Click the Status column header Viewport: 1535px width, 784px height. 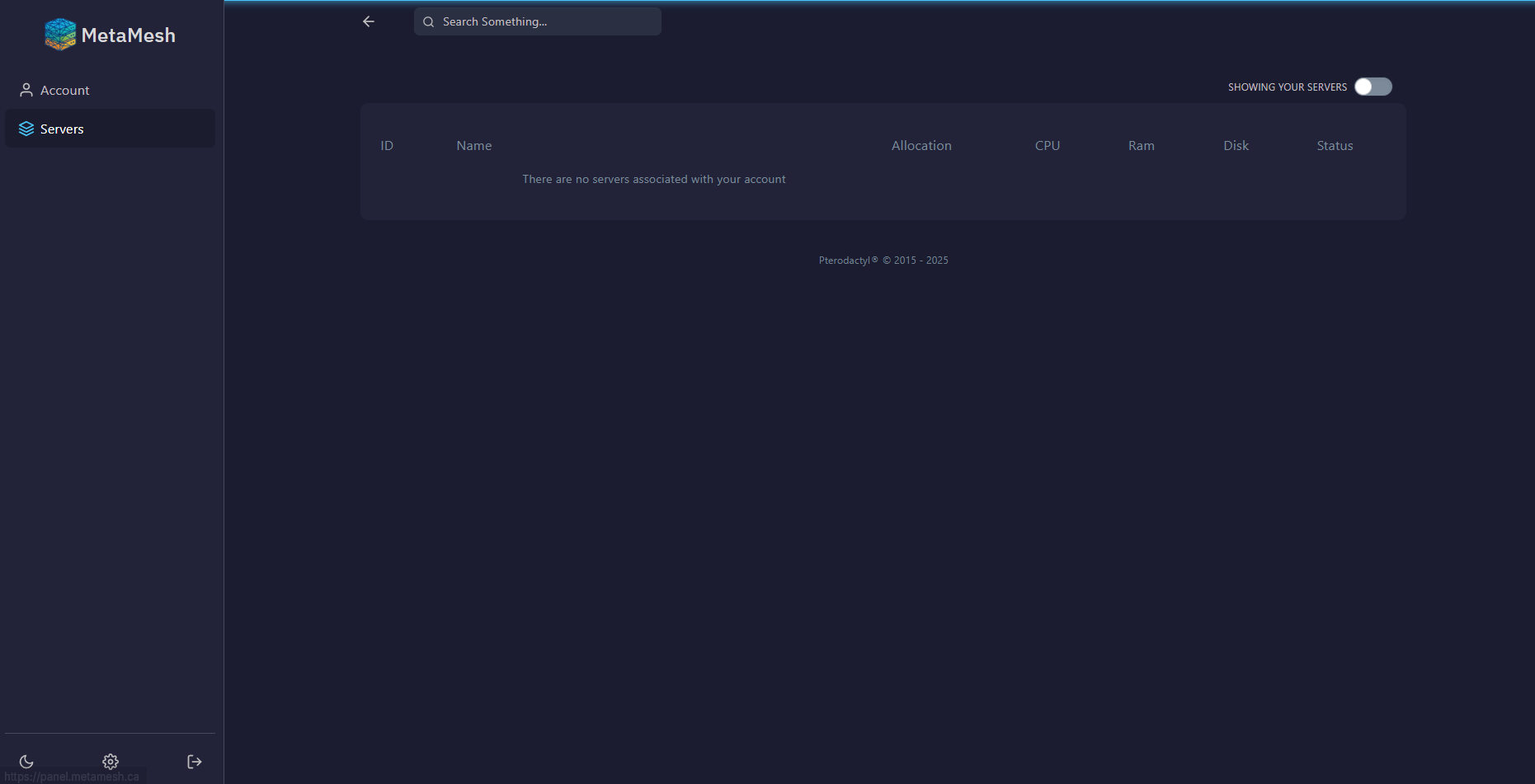click(1335, 146)
